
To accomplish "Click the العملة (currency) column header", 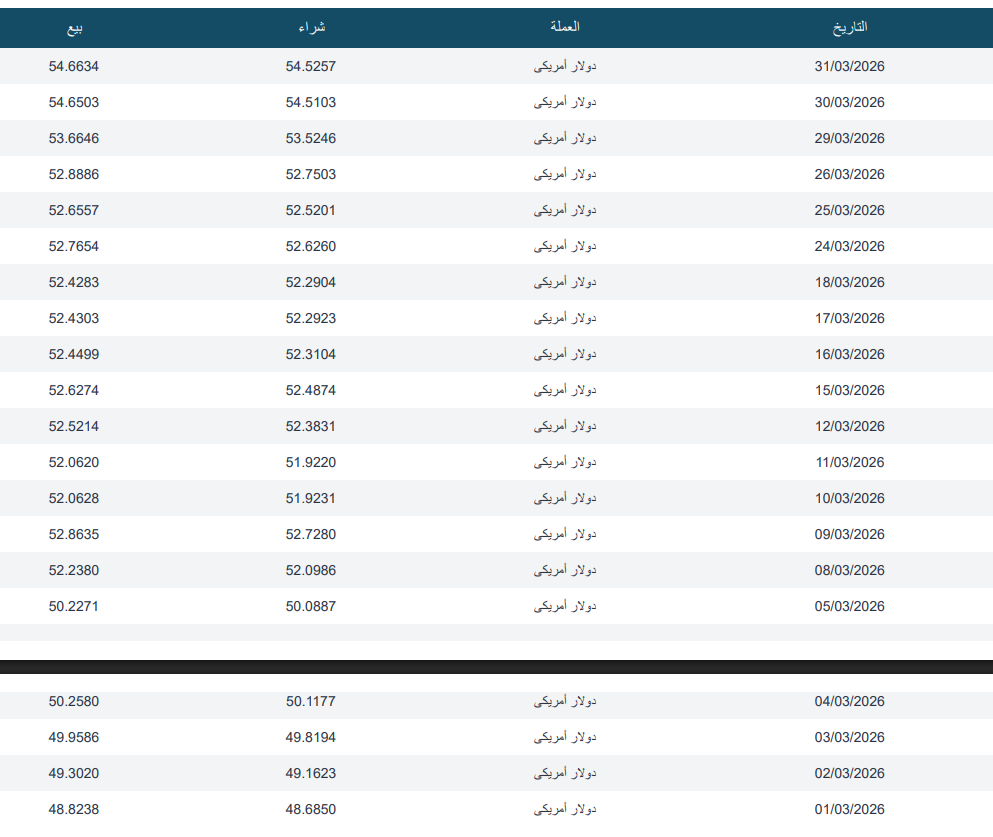I will (565, 28).
